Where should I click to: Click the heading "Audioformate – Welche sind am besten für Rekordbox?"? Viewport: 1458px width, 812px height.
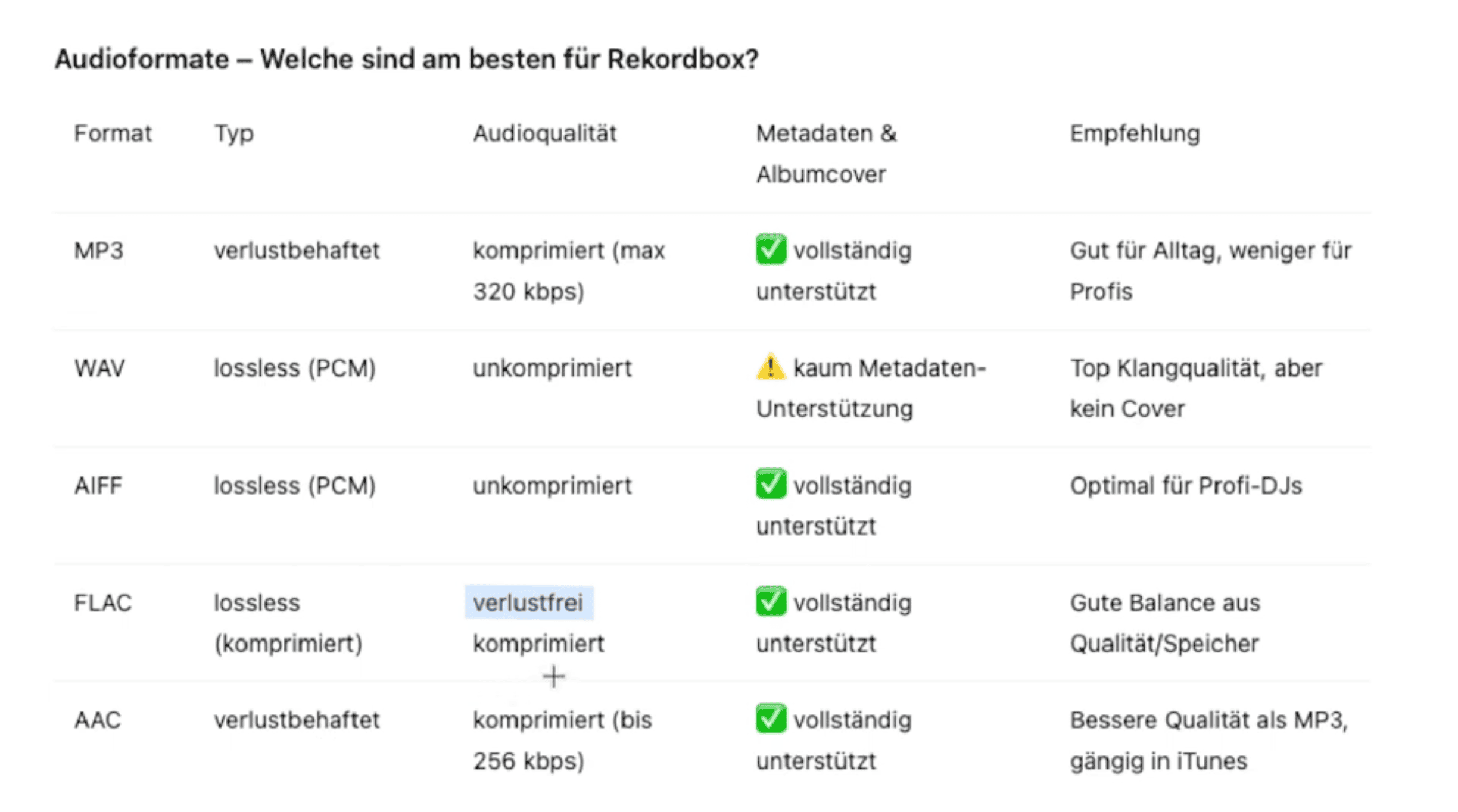pos(406,59)
